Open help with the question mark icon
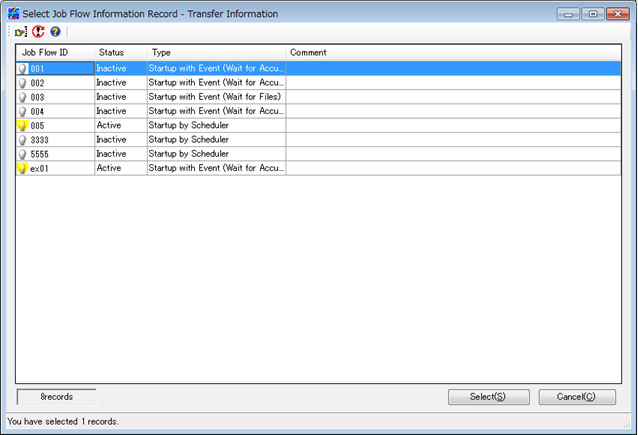This screenshot has height=435, width=638. (55, 32)
